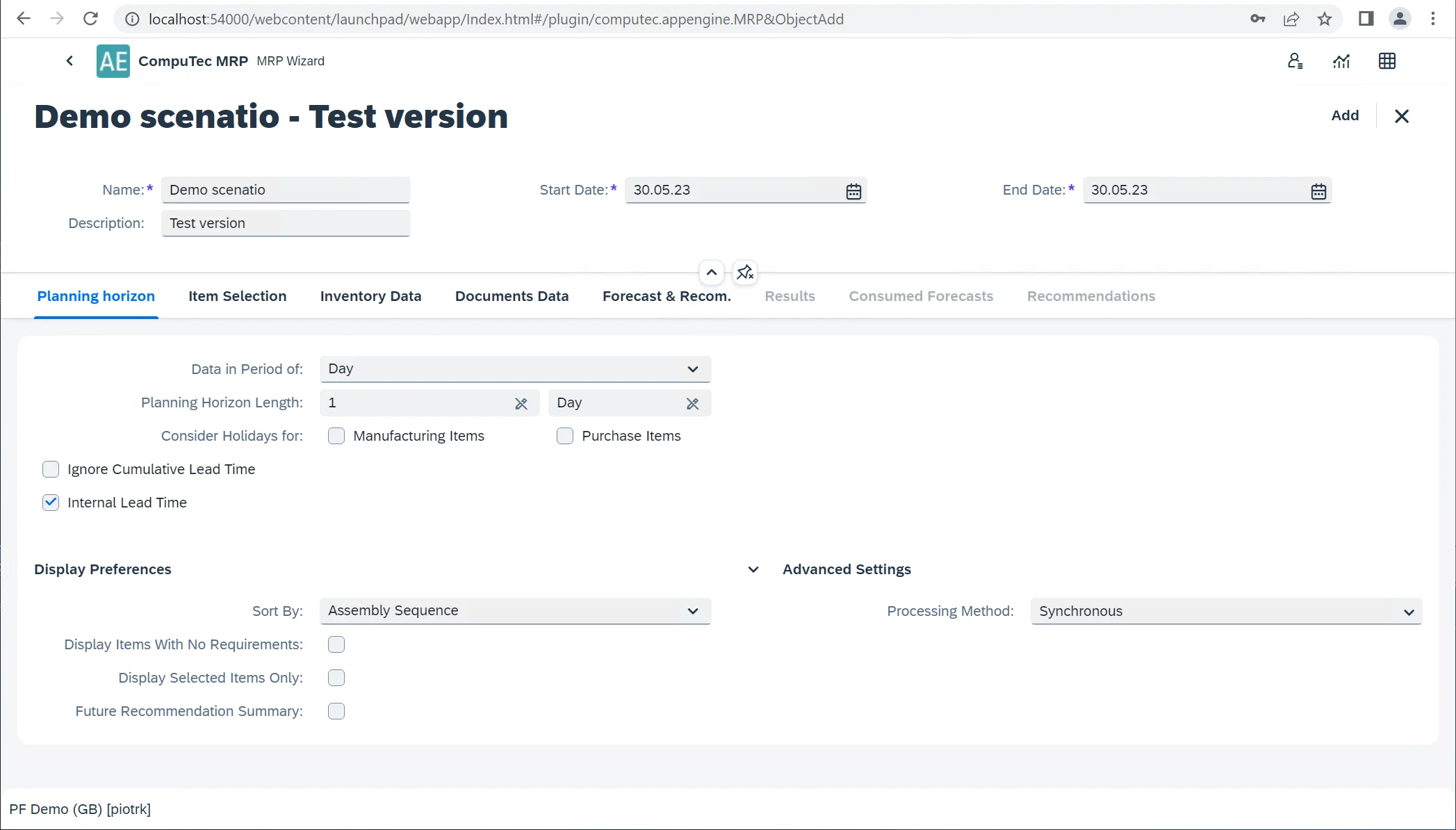Open the Start Date calendar picker
This screenshot has height=830, width=1456.
[x=853, y=191]
